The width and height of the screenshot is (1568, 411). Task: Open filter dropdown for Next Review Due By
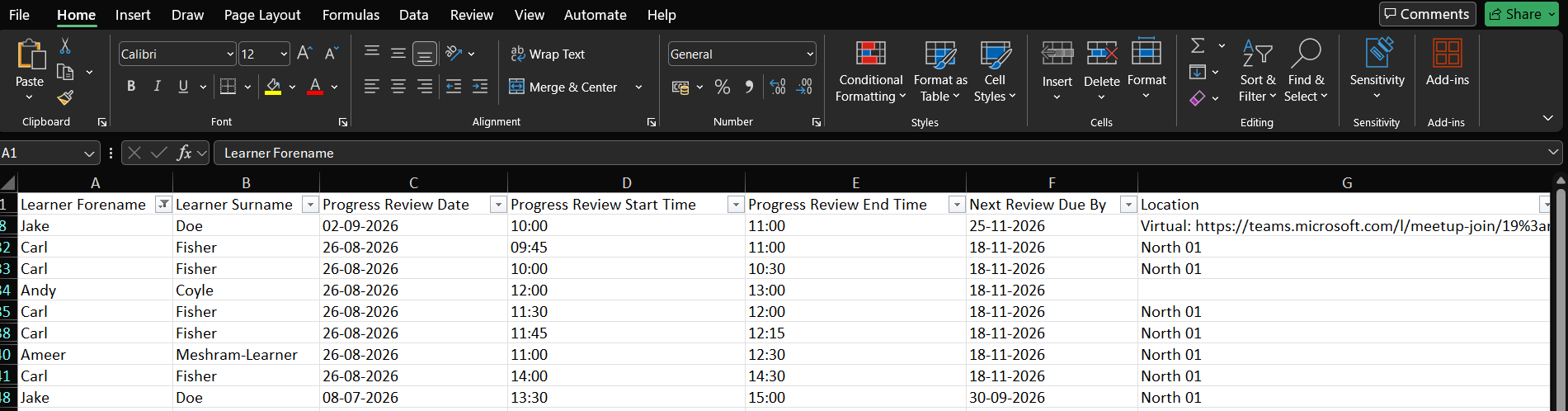click(1128, 205)
